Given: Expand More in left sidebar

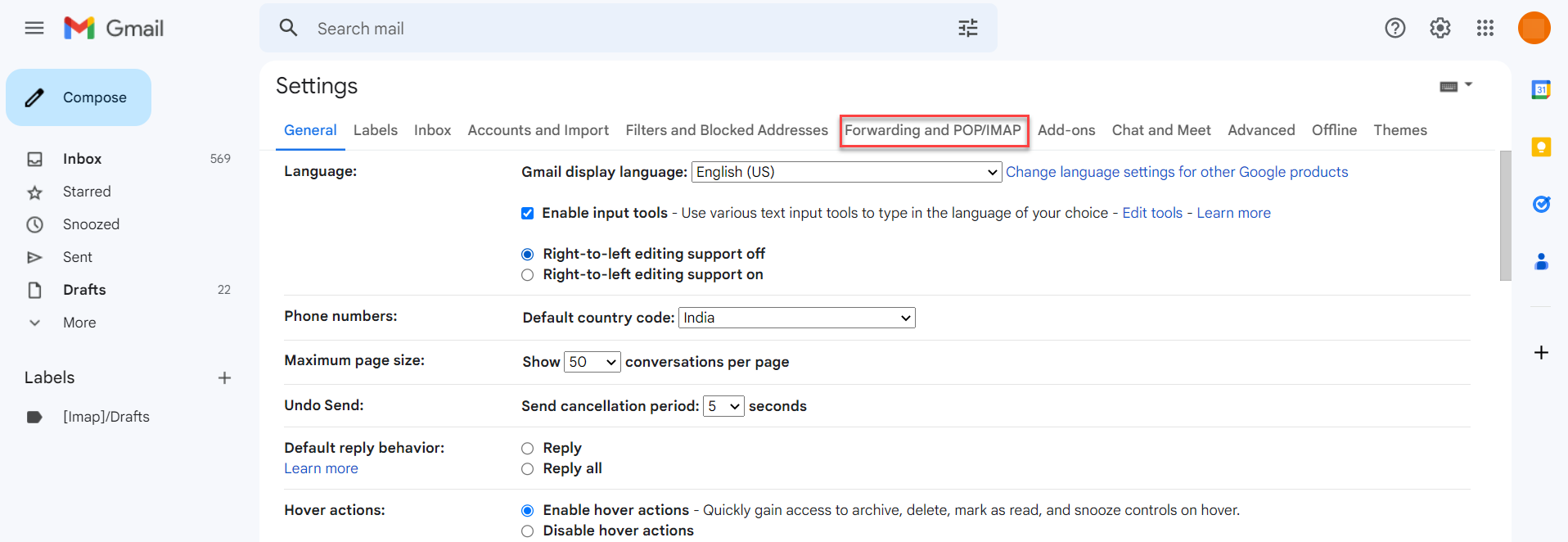Looking at the screenshot, I should pos(79,323).
